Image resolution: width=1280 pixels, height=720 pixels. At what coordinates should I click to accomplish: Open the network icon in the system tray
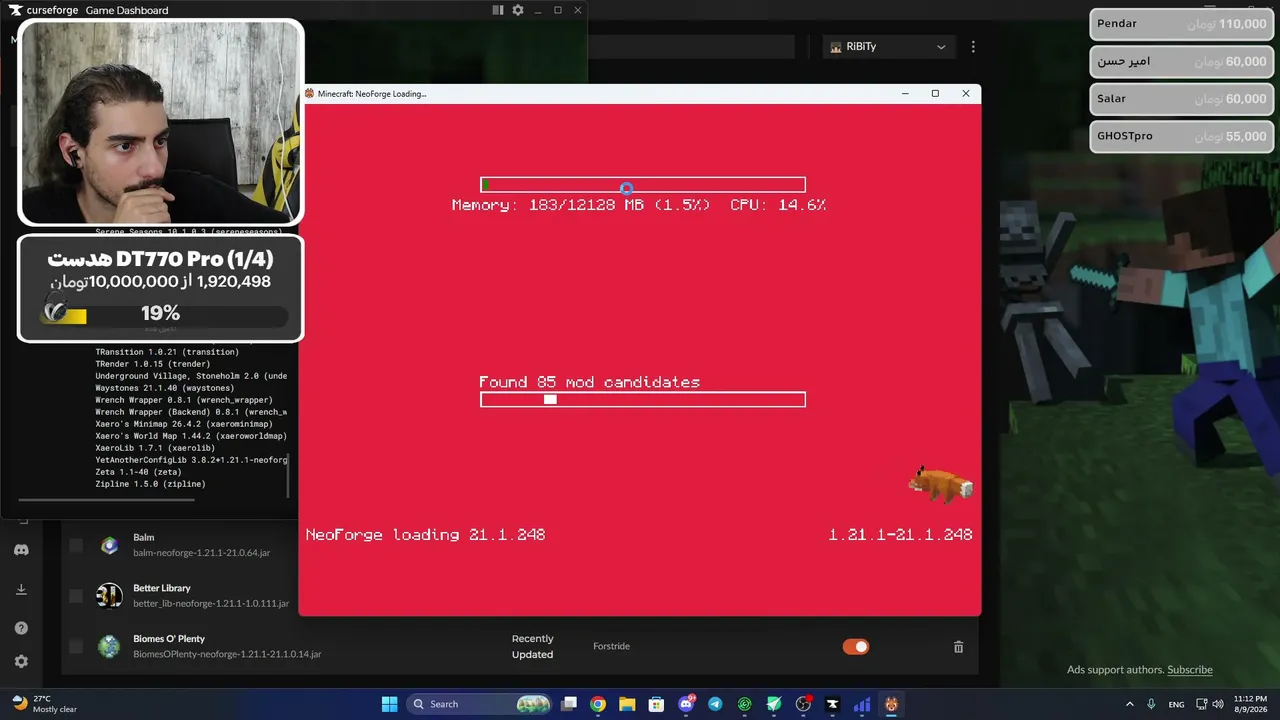point(1202,704)
